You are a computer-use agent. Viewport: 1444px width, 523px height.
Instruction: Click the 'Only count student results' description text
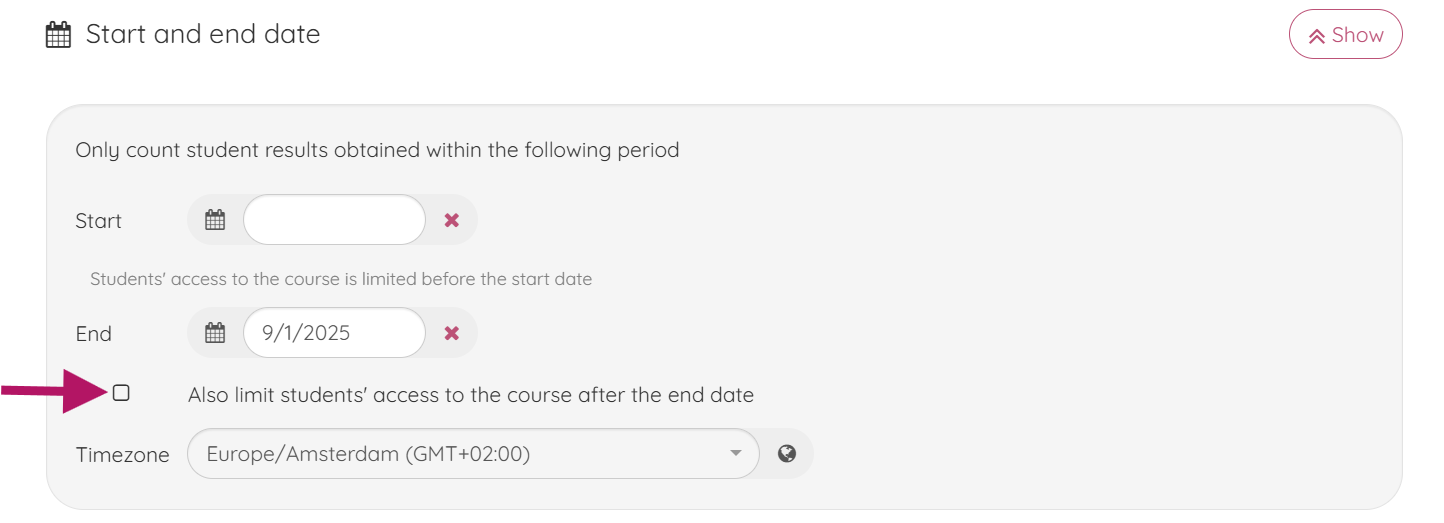377,150
